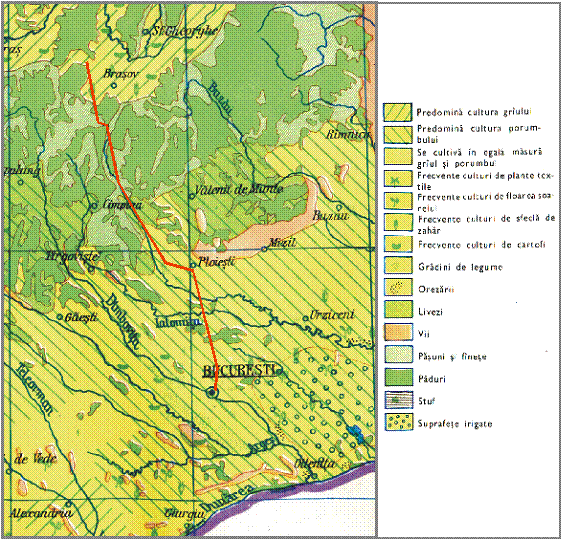Screen dimensions: 563x542
Task: Click the Giurgiu town label
Action: 185,513
